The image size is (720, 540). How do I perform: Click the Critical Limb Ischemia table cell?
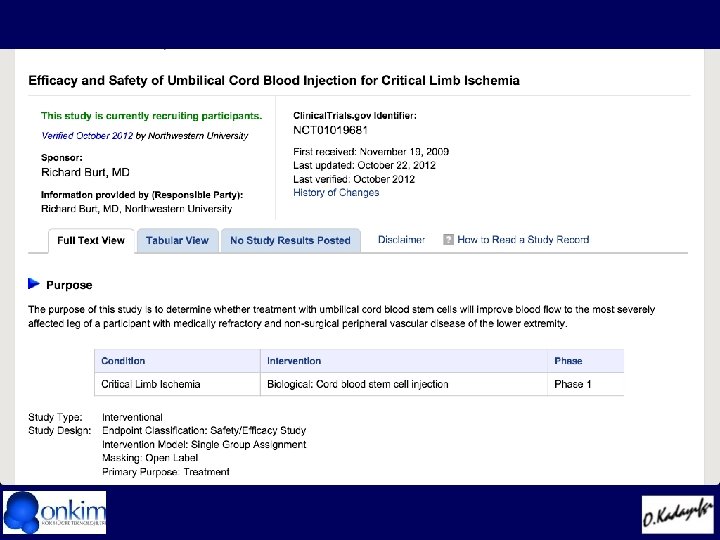pos(177,384)
